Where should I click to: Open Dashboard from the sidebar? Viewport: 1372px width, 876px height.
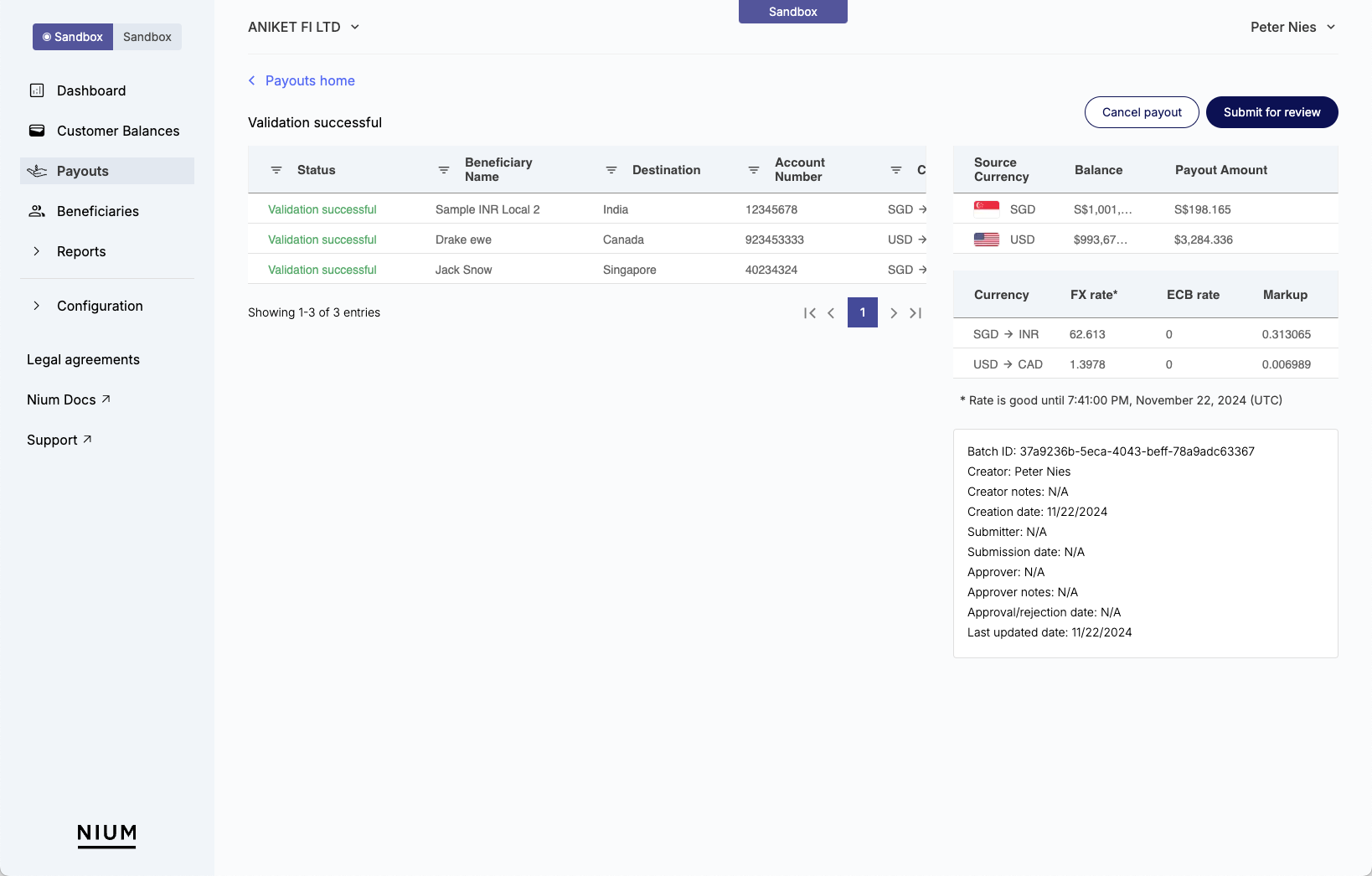90,90
